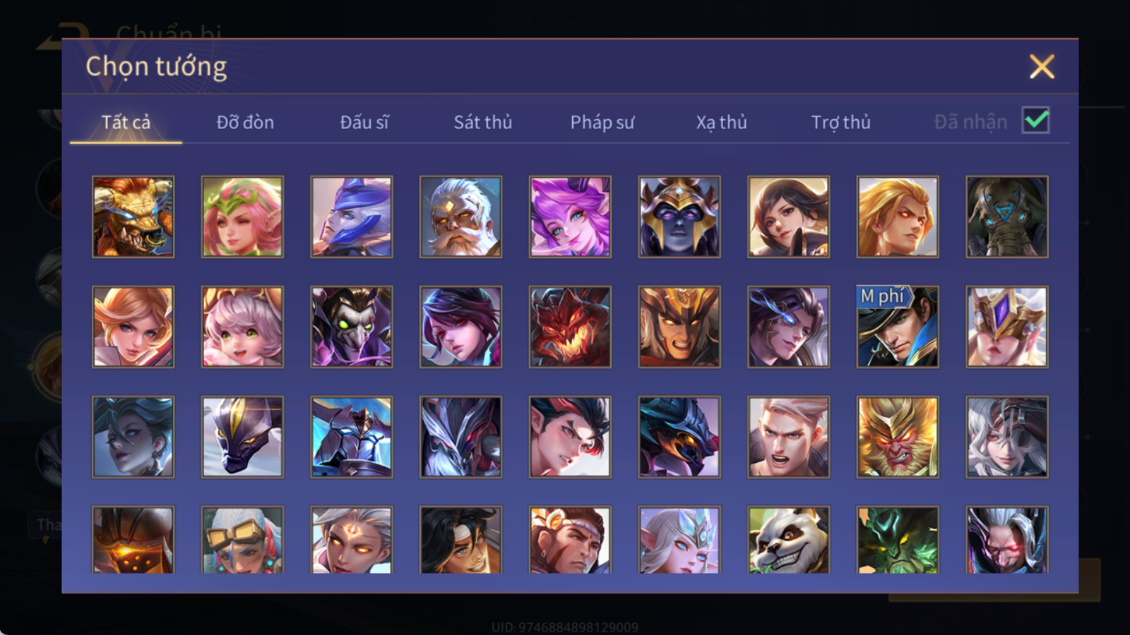Select the panda hero portrait
The image size is (1130, 635).
(788, 540)
